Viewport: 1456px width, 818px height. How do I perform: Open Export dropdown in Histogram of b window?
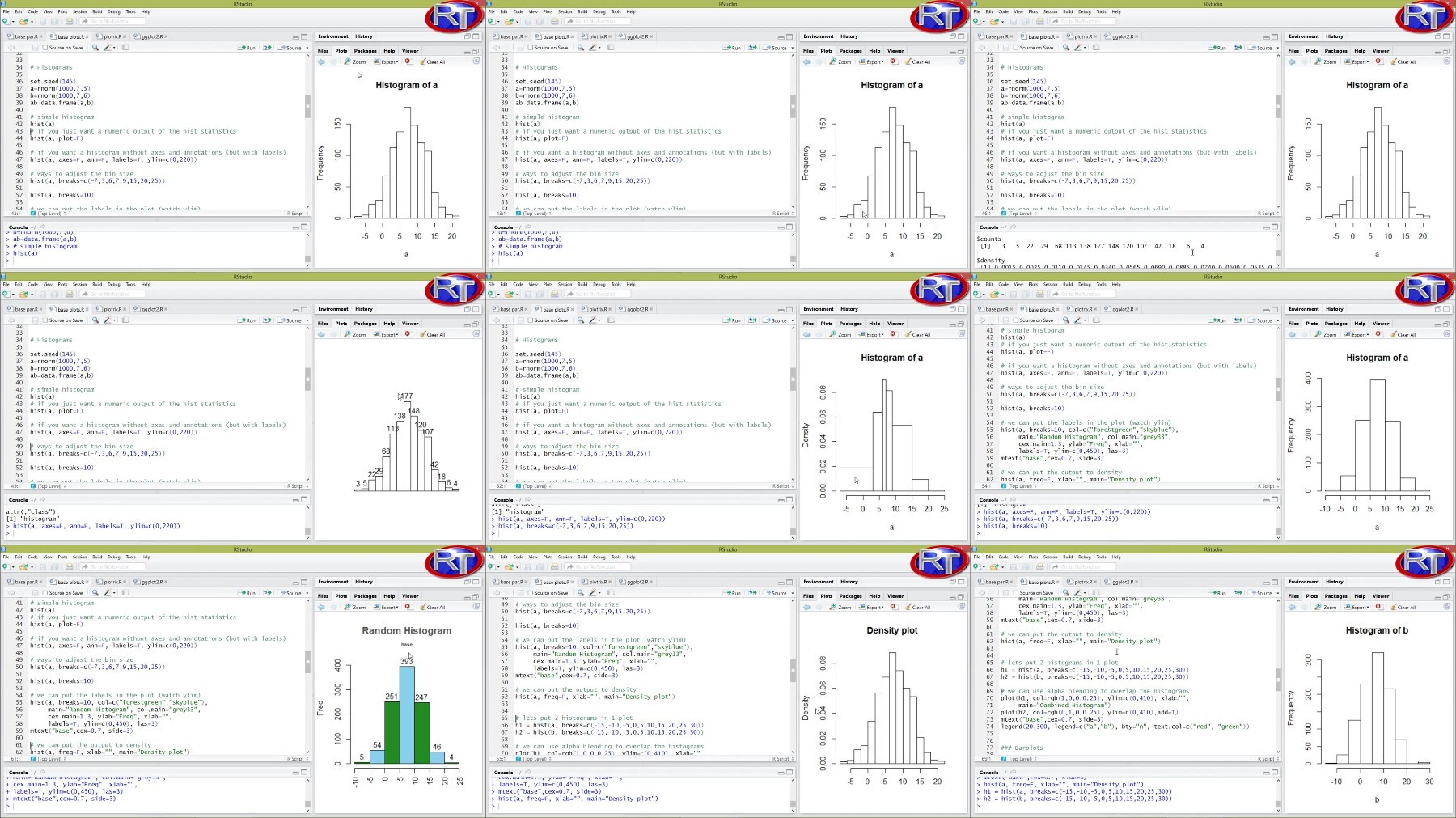[x=1356, y=607]
